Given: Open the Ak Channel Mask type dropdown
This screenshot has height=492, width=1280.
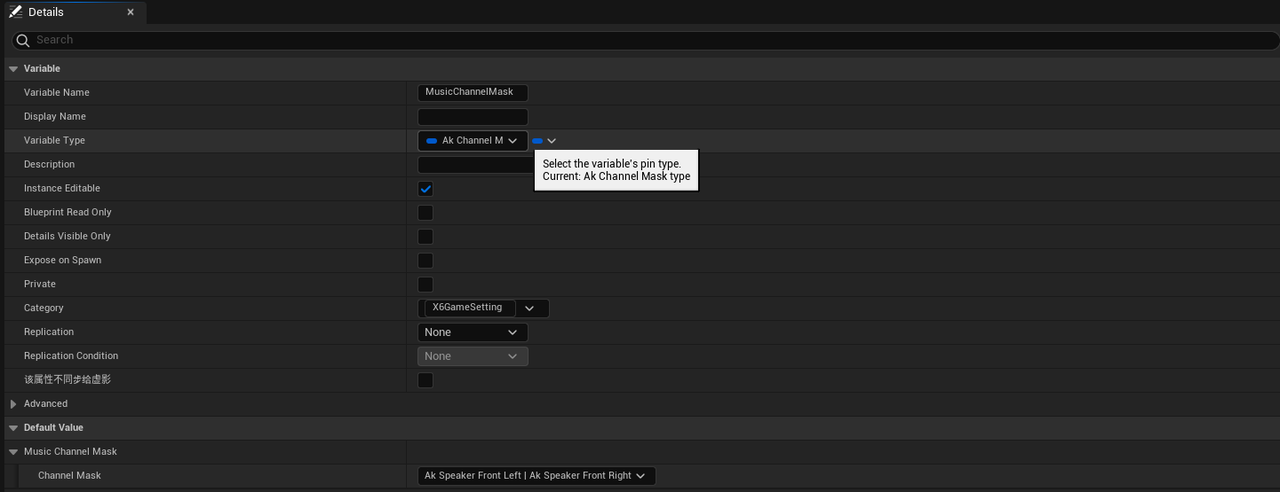Looking at the screenshot, I should click(472, 141).
